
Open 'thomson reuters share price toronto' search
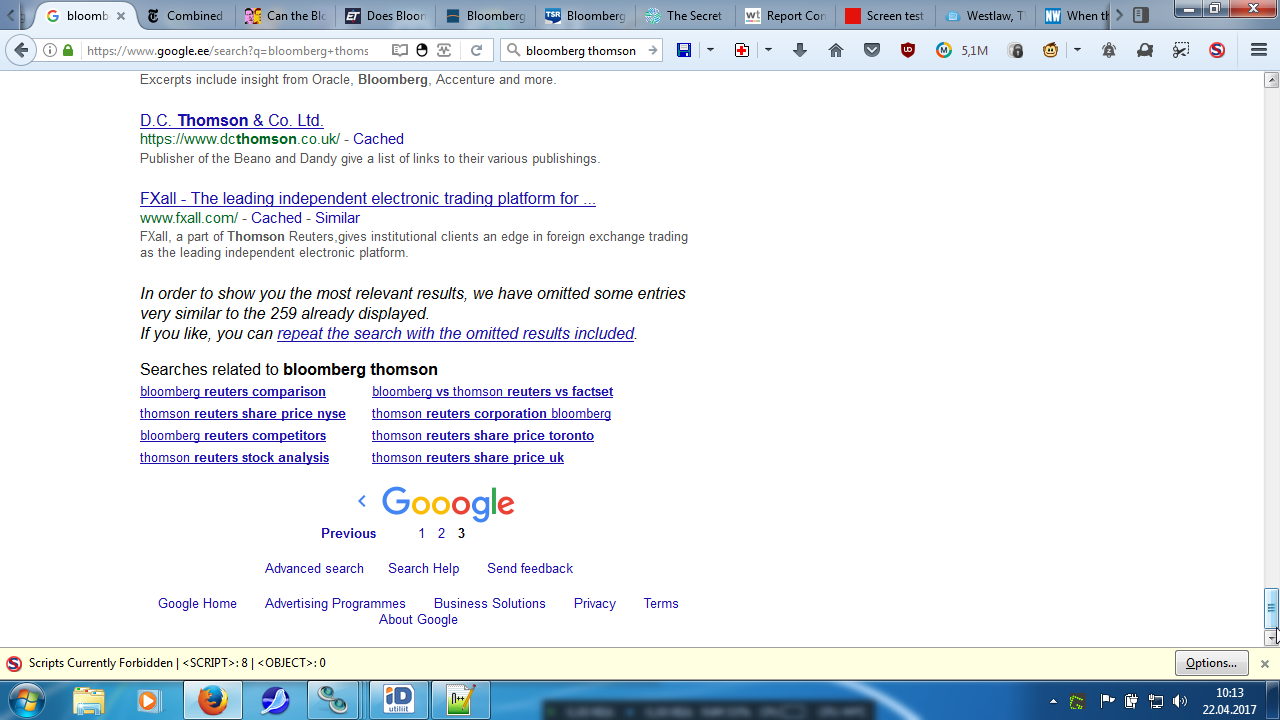coord(483,435)
